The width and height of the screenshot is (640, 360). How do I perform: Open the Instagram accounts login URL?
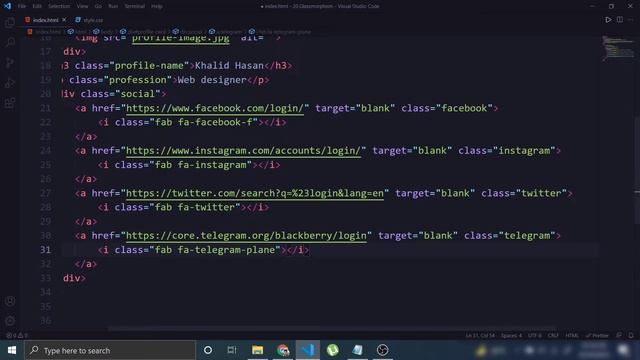coord(243,151)
